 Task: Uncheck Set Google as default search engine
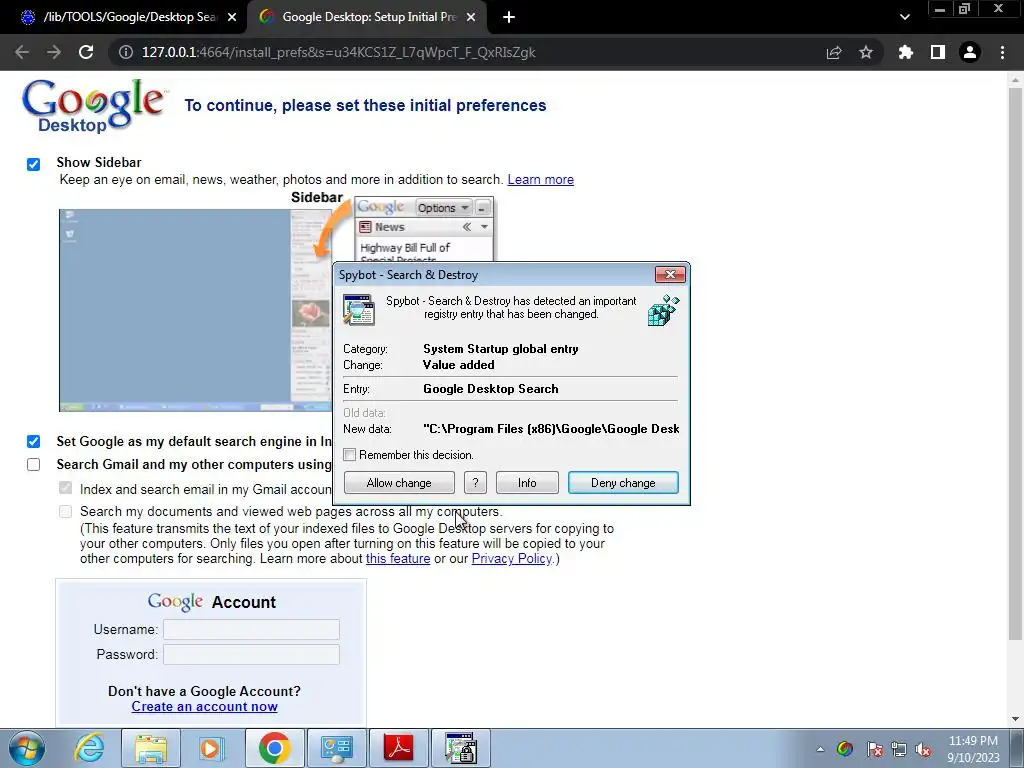point(33,441)
